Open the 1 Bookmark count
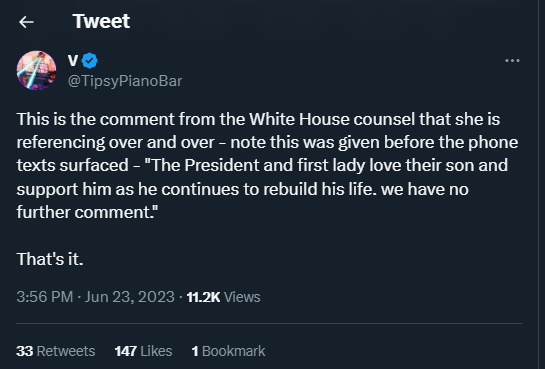The image size is (545, 369). 228,351
